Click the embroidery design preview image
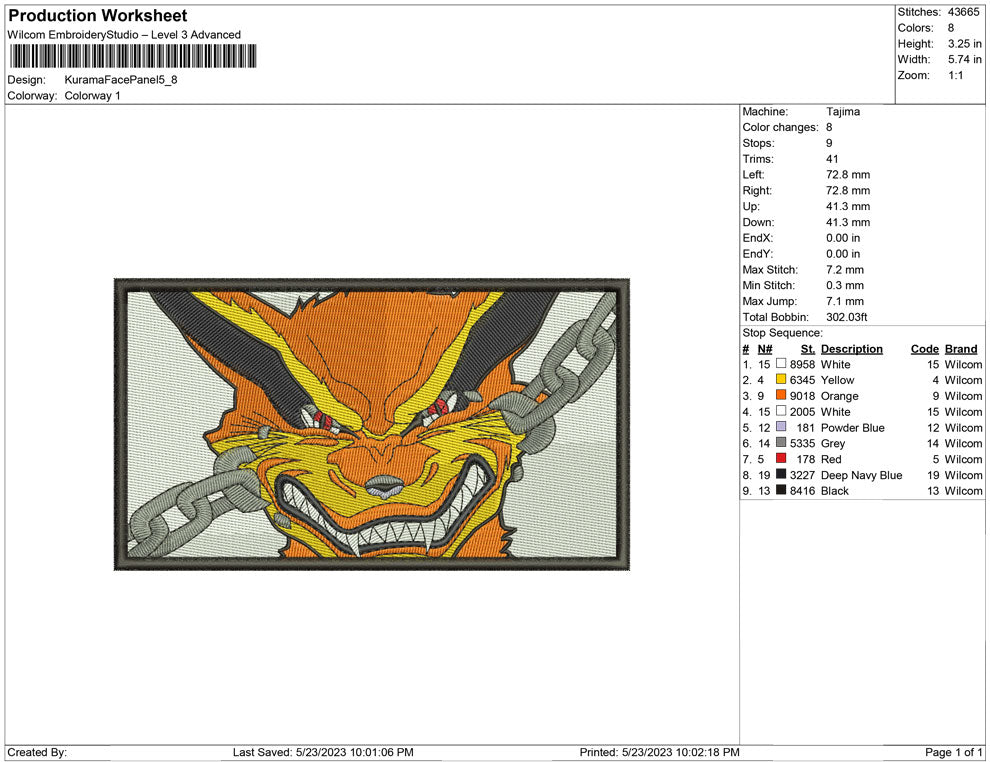Viewport: 990px width, 762px height. [x=372, y=424]
